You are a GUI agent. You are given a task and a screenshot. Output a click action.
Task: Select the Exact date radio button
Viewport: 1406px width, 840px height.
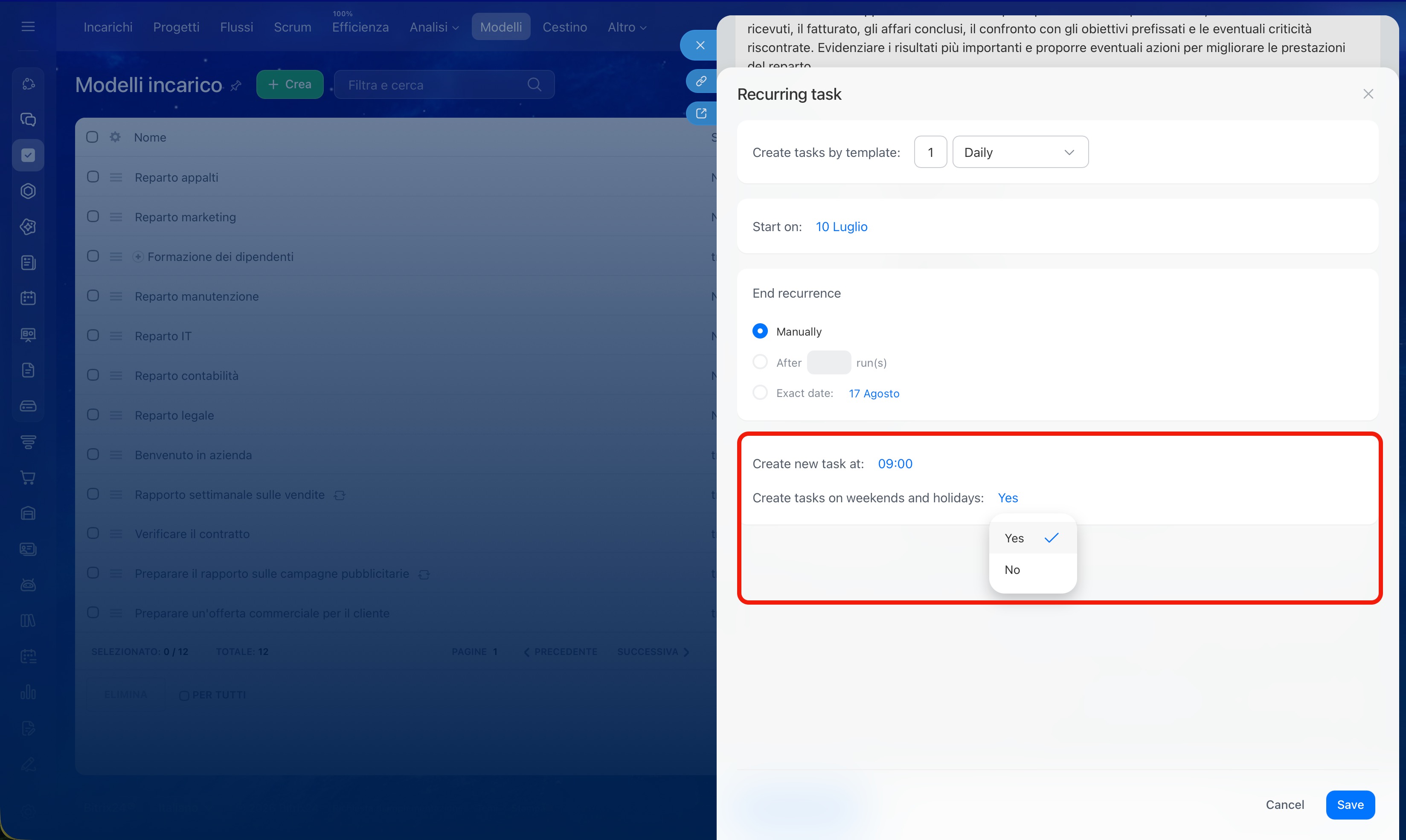tap(760, 392)
